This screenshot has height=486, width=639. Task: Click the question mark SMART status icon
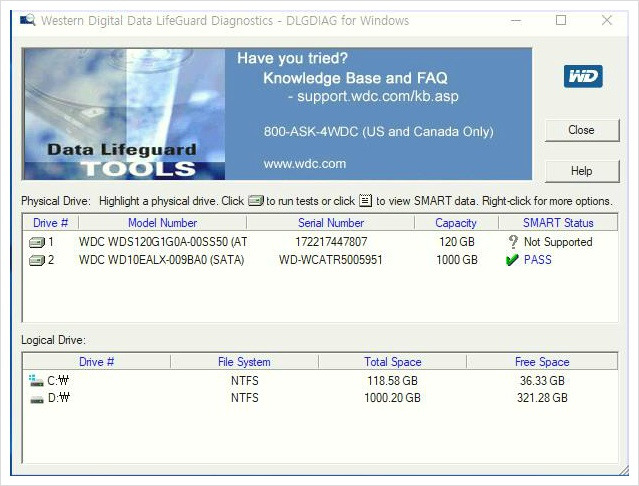513,242
